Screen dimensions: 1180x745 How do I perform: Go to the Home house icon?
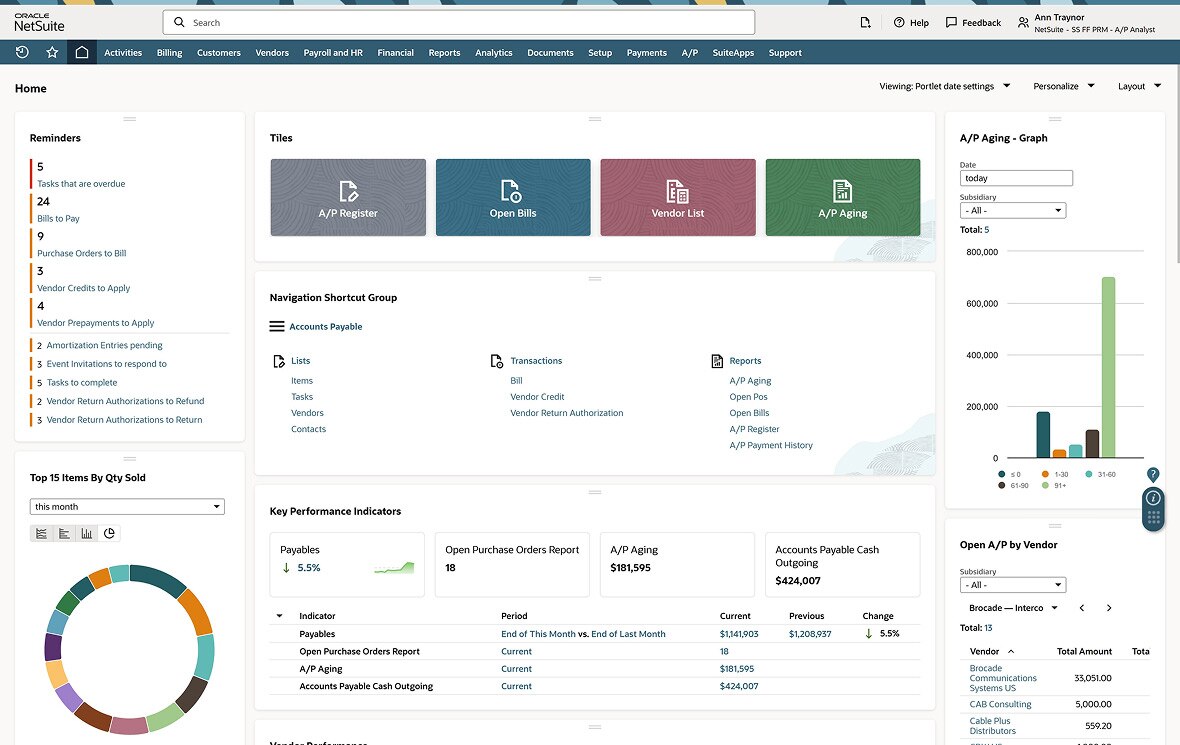click(82, 53)
